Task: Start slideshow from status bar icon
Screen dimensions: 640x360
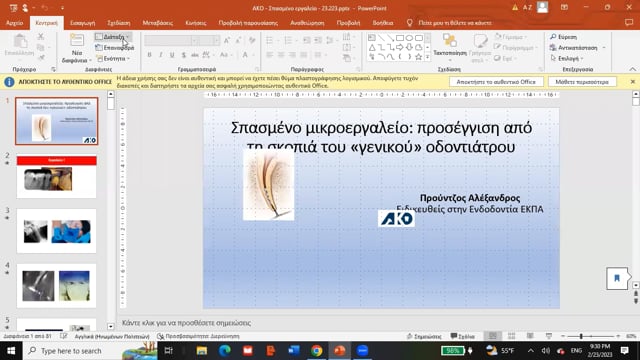Action: coord(549,336)
